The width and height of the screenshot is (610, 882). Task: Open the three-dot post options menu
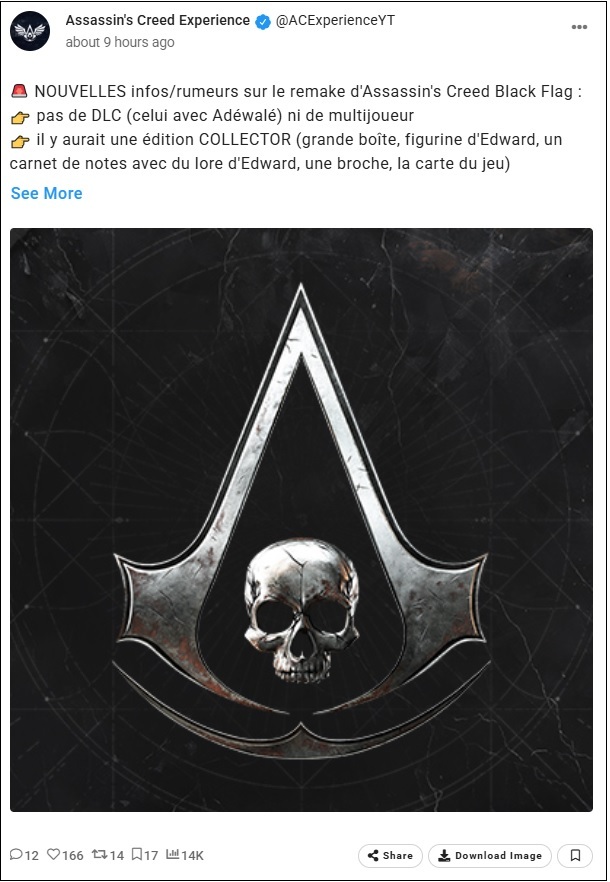tap(579, 26)
